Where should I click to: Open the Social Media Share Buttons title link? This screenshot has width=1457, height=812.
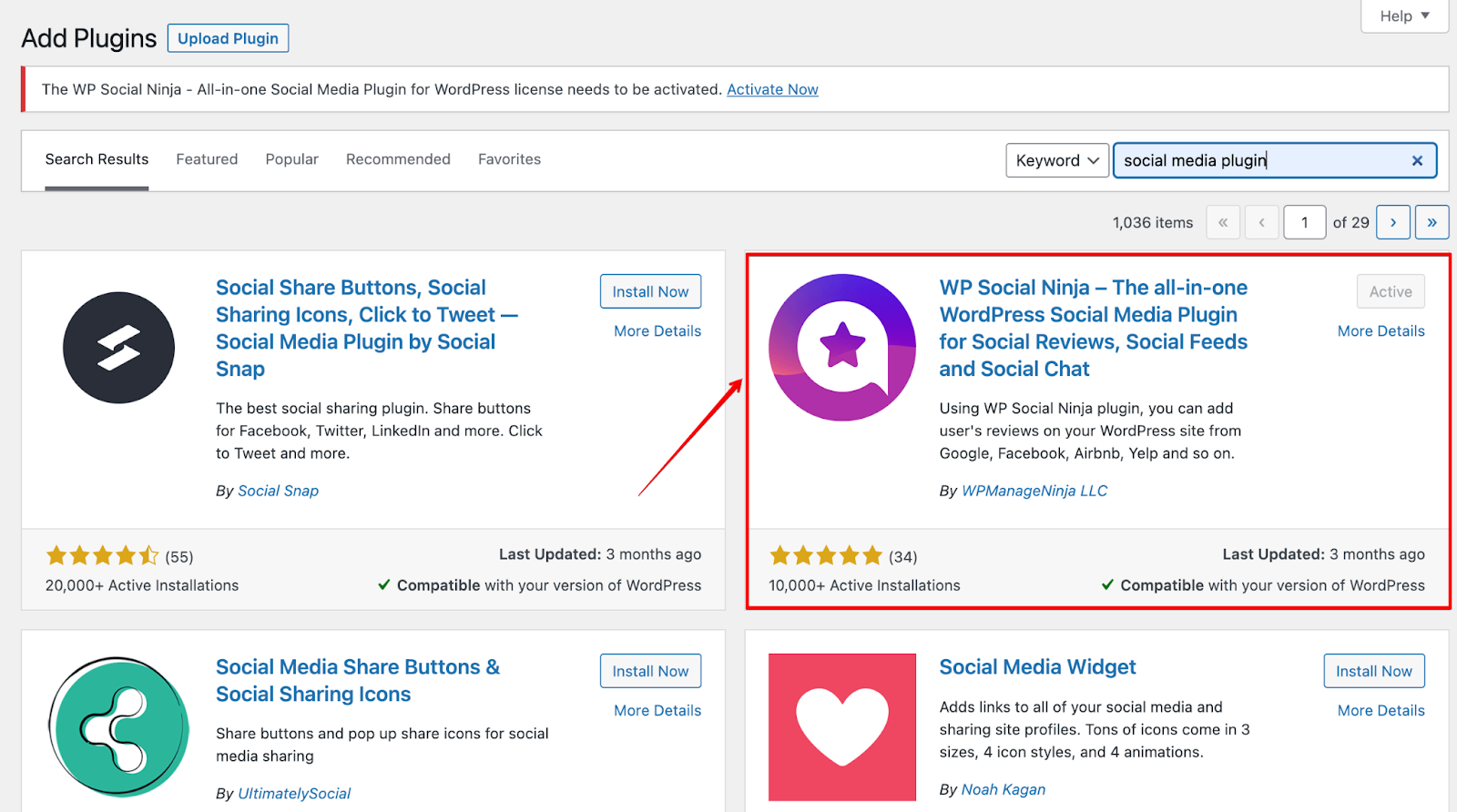358,680
